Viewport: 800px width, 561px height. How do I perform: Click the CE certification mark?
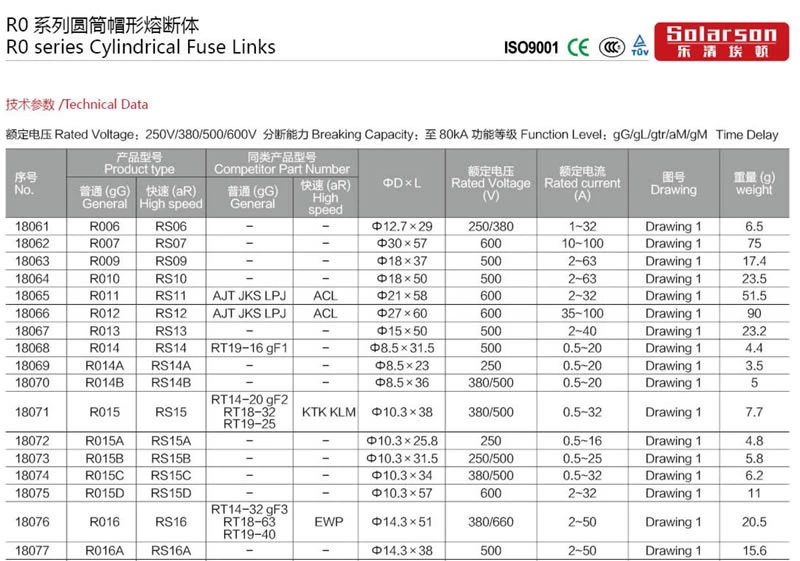click(578, 47)
